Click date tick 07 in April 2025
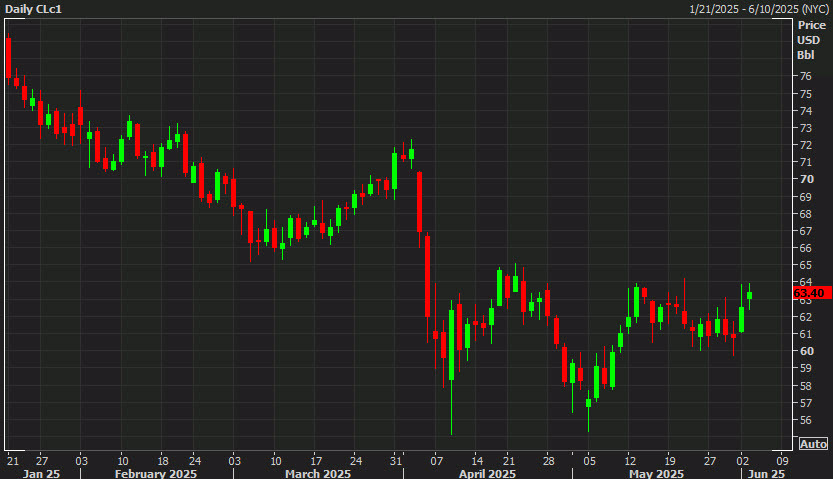833x479 pixels. (x=437, y=461)
